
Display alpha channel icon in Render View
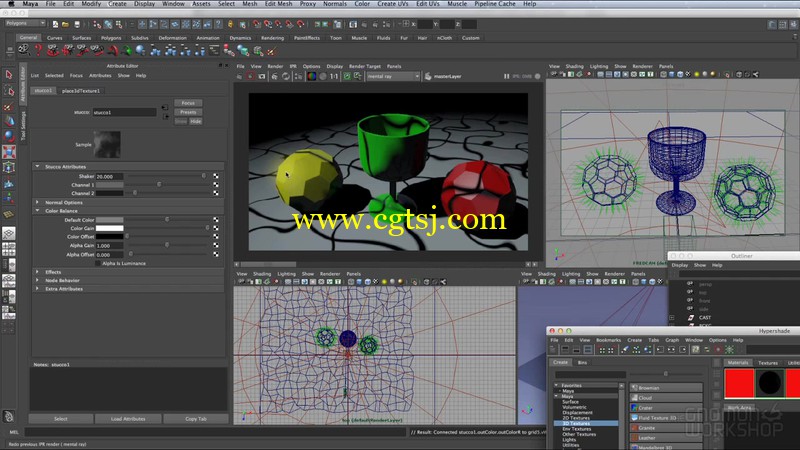pyautogui.click(x=322, y=76)
